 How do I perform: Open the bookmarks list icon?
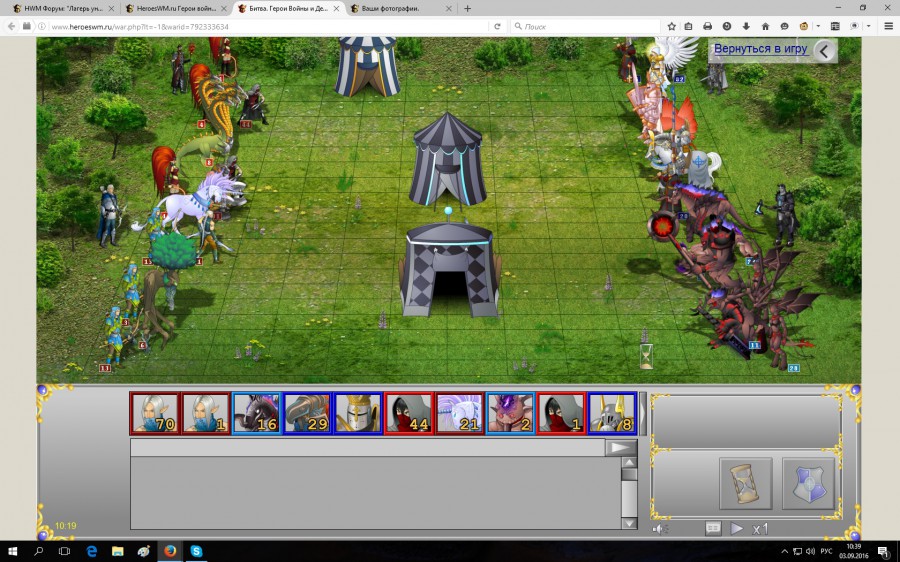pos(688,26)
